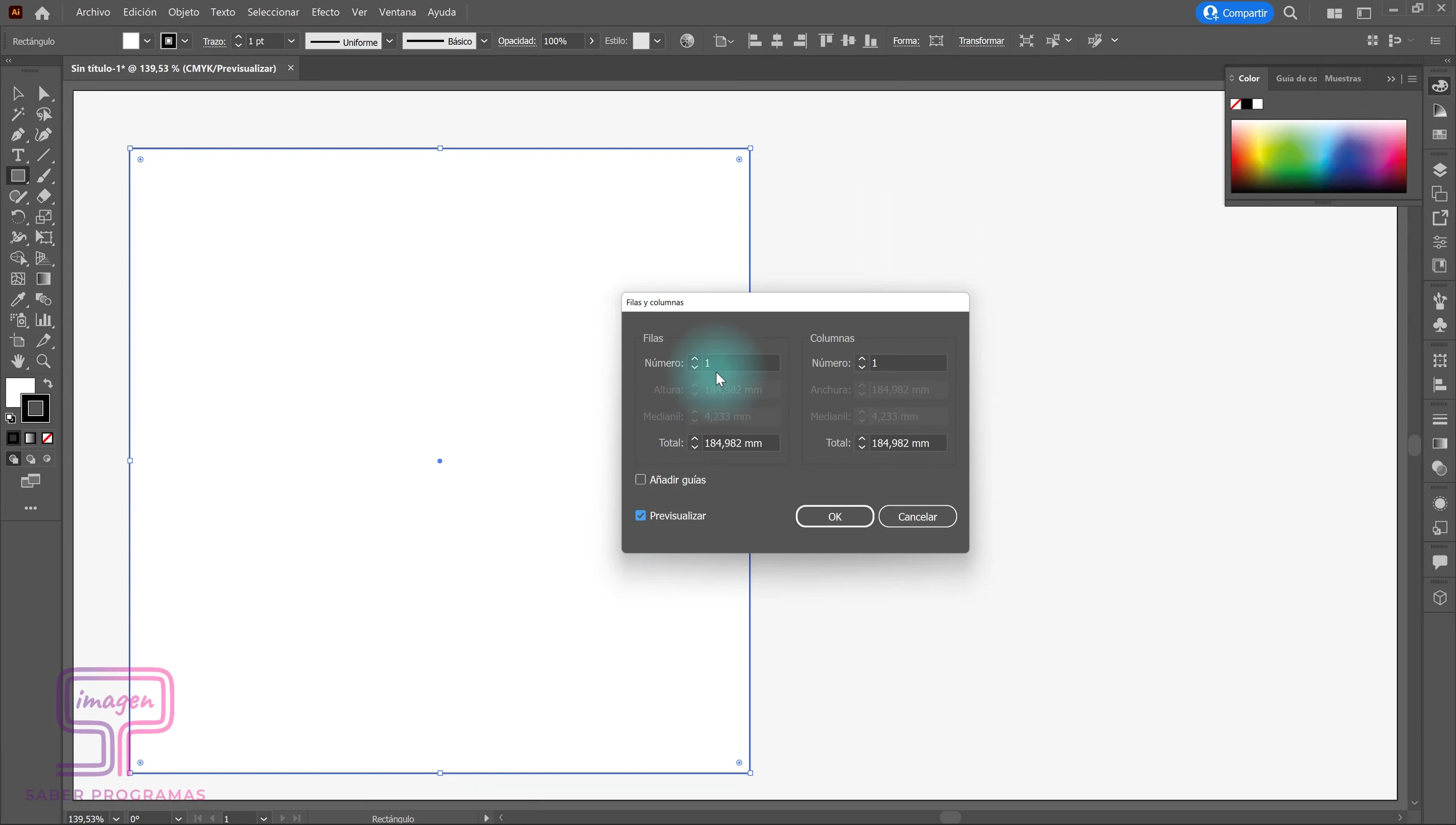Image resolution: width=1456 pixels, height=825 pixels.
Task: Click the Columnas Total input field
Action: tap(908, 443)
